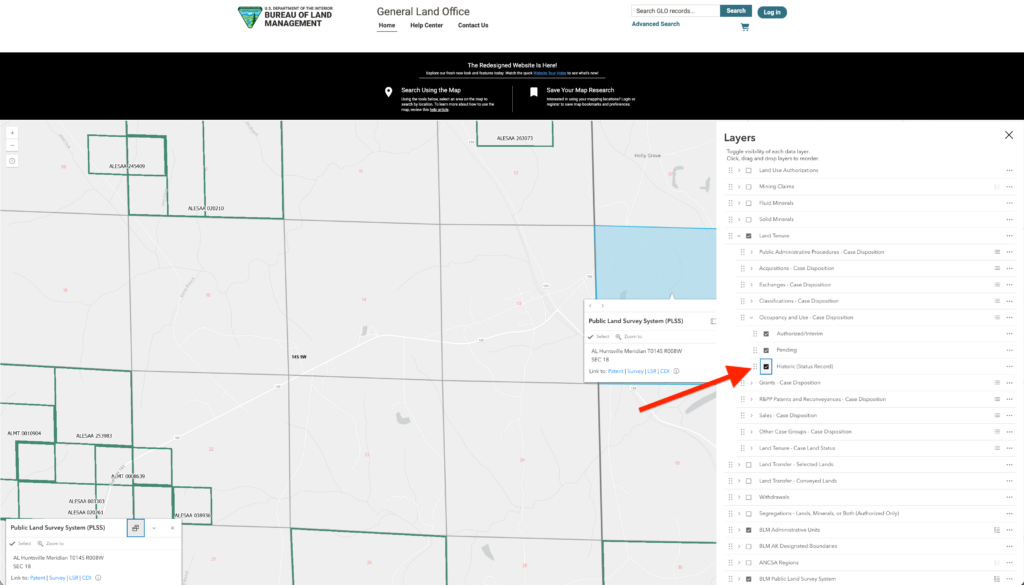Open options menu for Land Use Authorizations layer
Viewport: 1024px width, 585px height.
pyautogui.click(x=1009, y=170)
